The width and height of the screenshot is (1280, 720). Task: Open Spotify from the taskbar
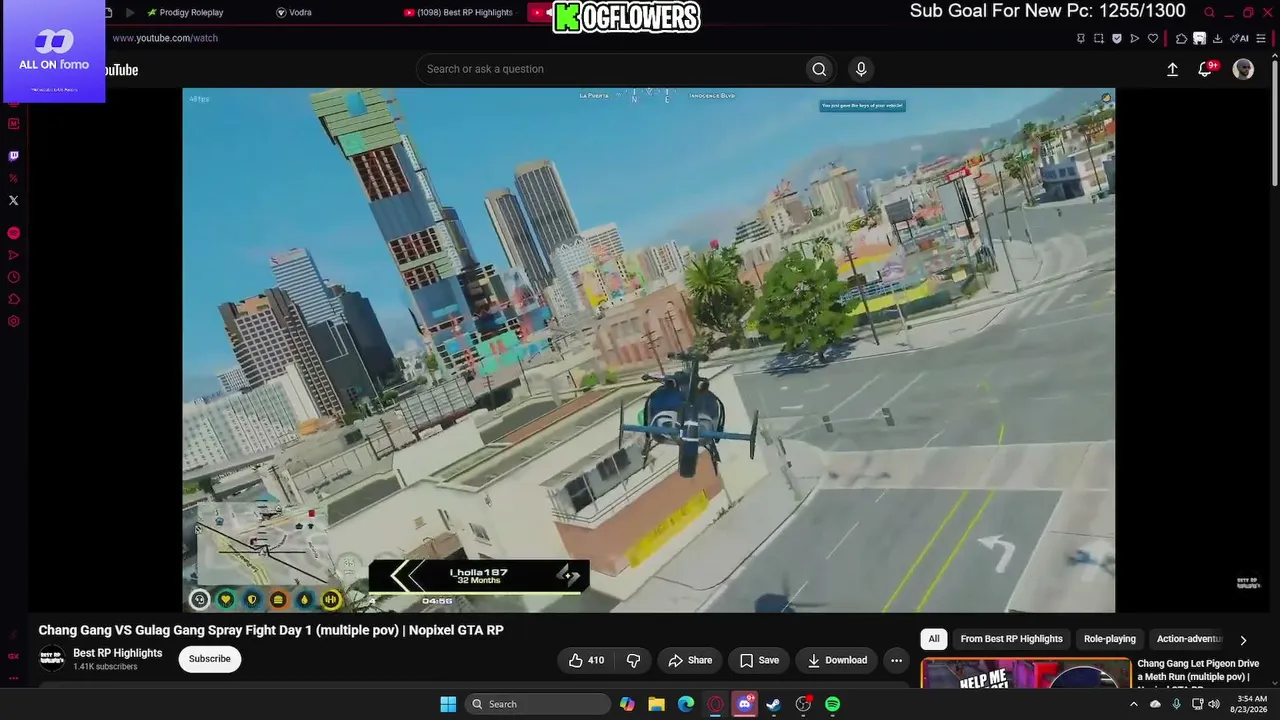click(x=832, y=704)
